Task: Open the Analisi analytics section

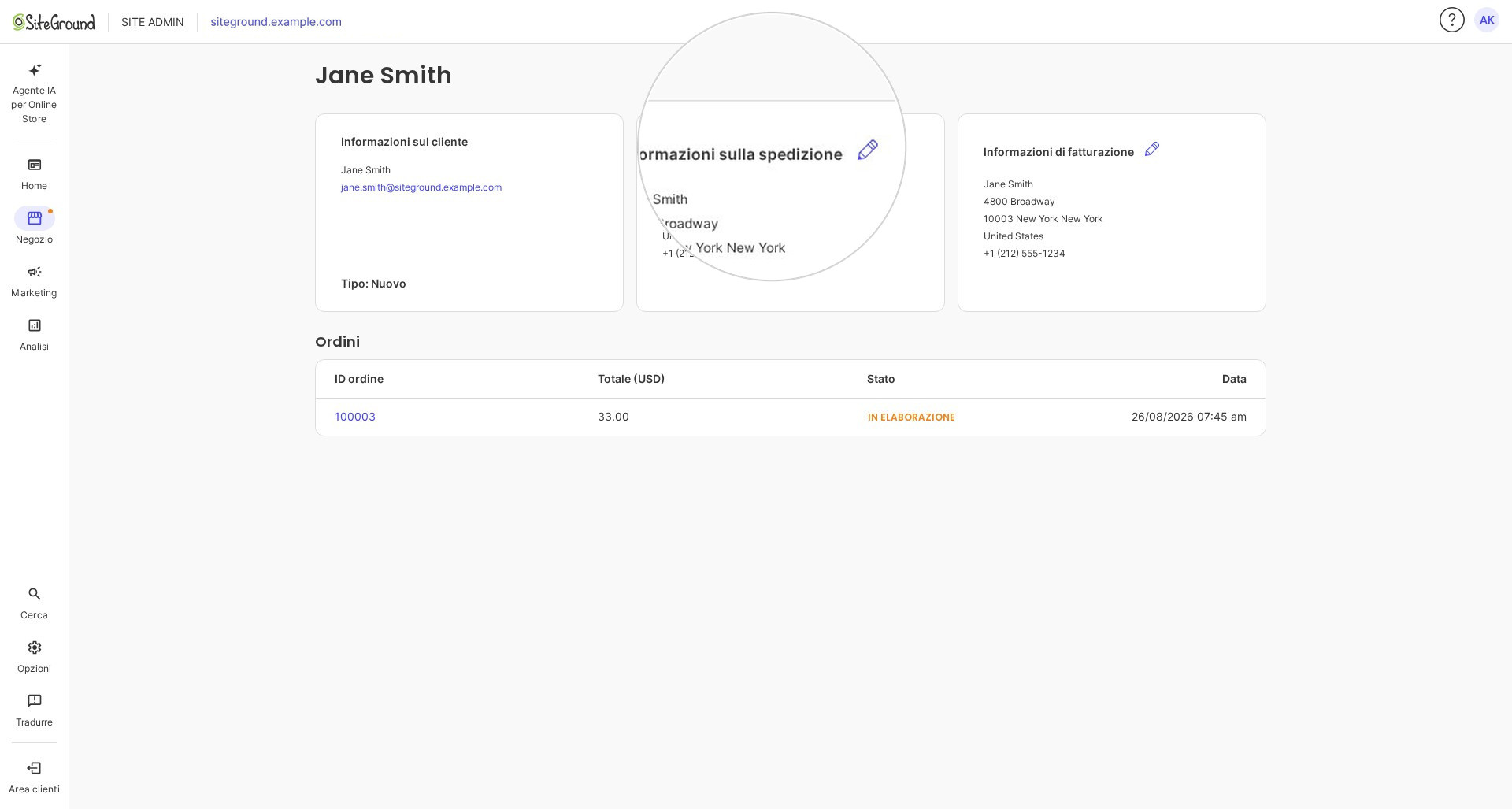Action: click(34, 335)
